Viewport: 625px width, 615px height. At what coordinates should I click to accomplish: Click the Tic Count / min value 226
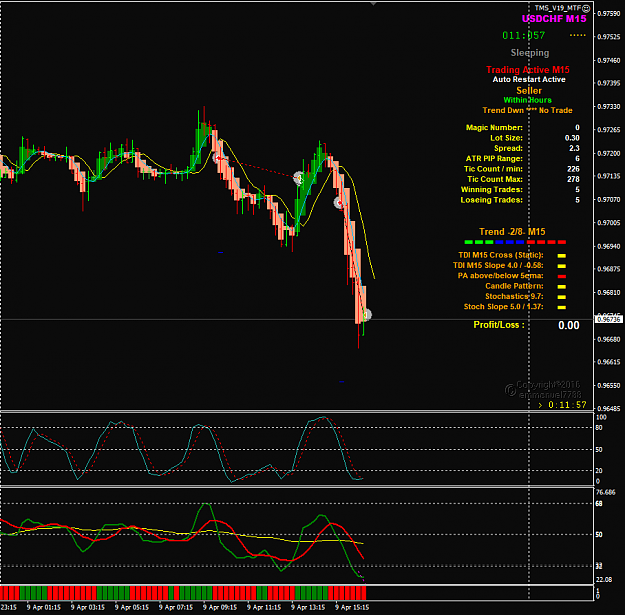pos(573,169)
